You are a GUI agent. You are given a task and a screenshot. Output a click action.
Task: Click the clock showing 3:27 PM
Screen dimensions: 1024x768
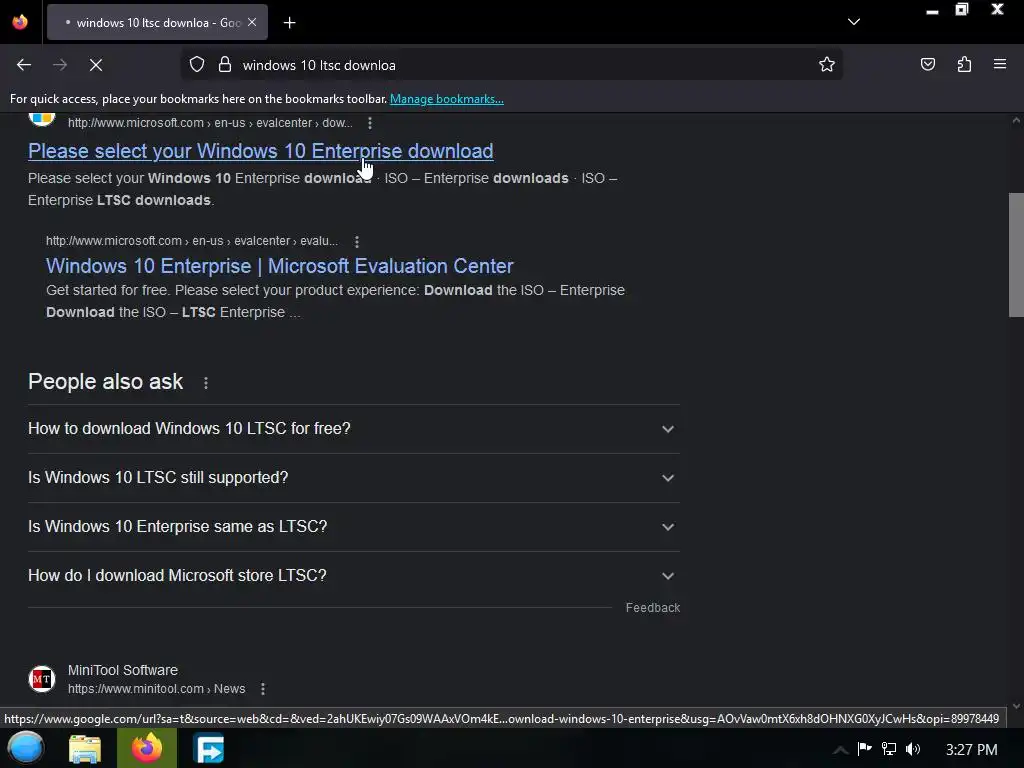(x=971, y=750)
